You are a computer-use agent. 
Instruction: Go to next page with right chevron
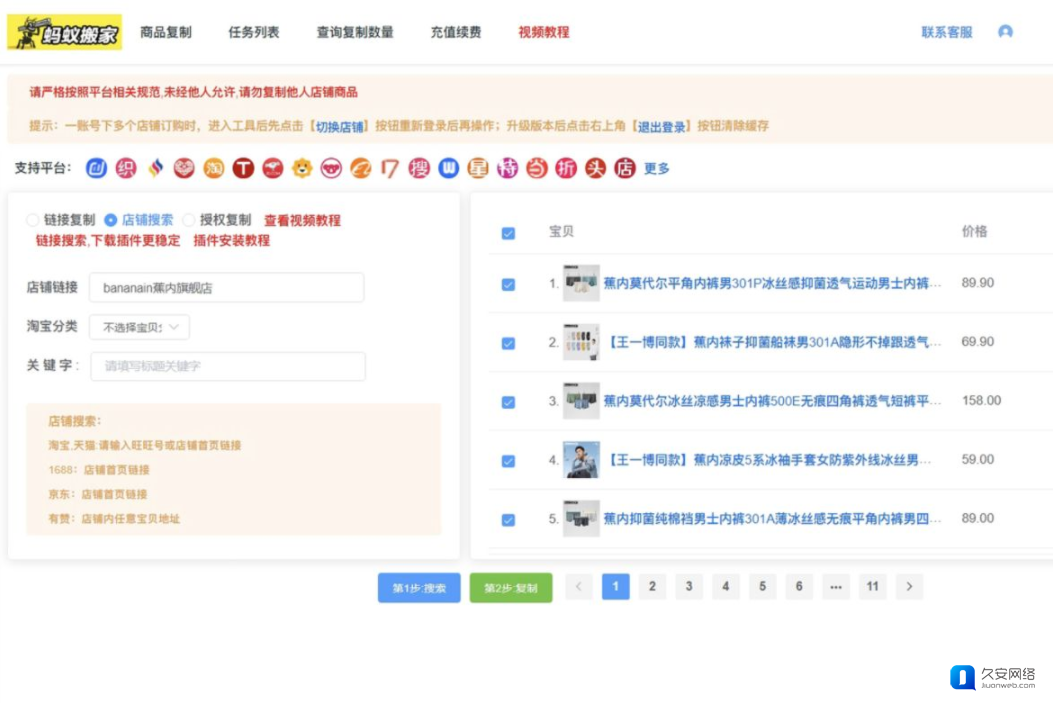click(909, 587)
